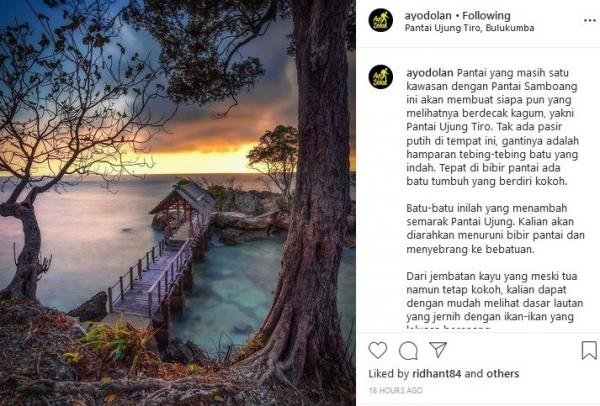Select the beach sunset photo of the post

(x=178, y=203)
